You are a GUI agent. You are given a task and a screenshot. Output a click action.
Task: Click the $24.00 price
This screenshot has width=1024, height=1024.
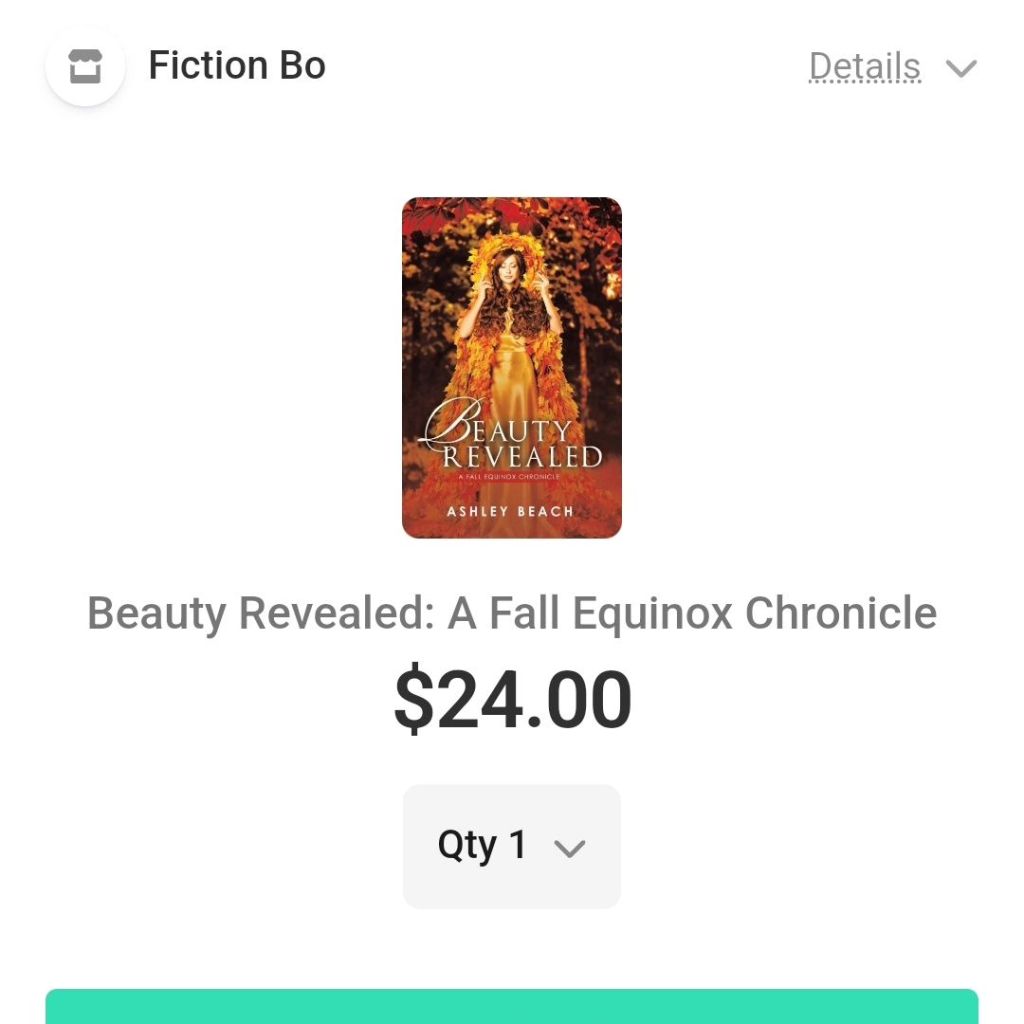click(x=512, y=701)
